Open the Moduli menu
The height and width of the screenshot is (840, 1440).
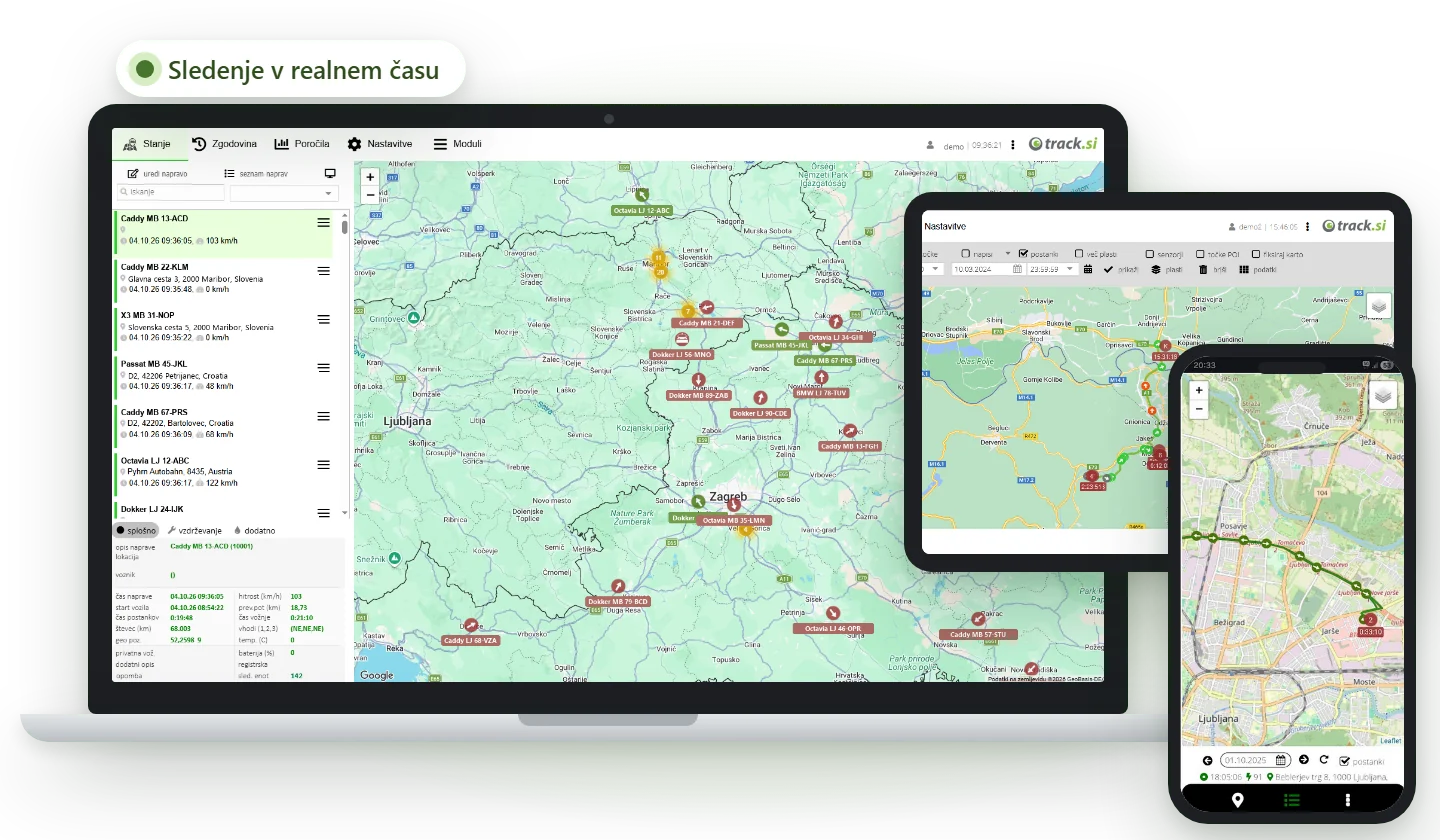(x=458, y=144)
